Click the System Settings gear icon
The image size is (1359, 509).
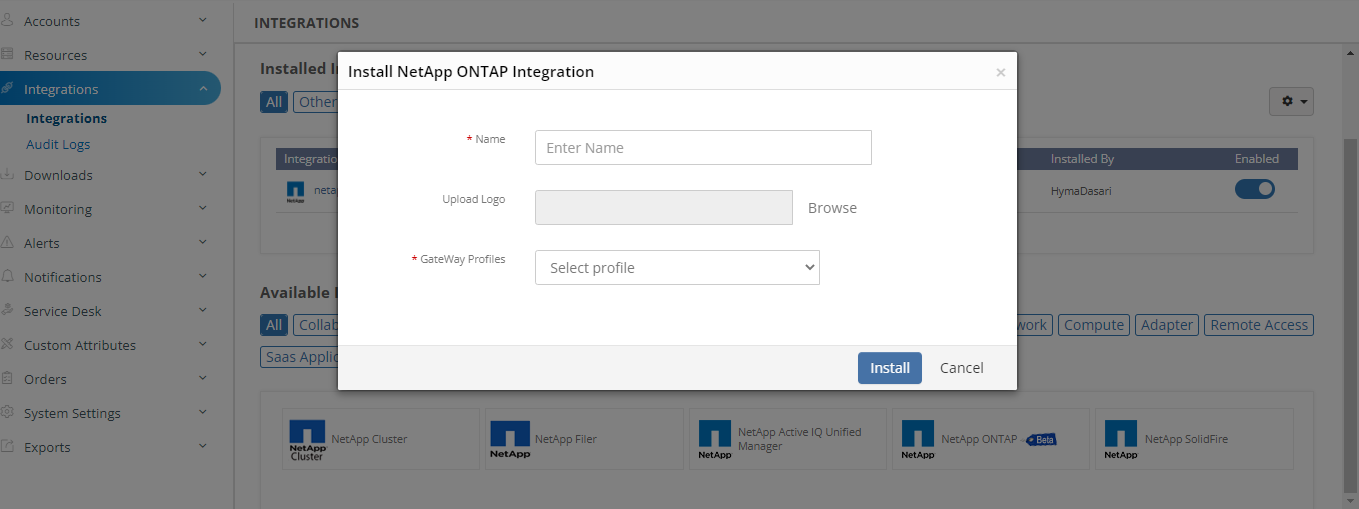click(x=7, y=412)
